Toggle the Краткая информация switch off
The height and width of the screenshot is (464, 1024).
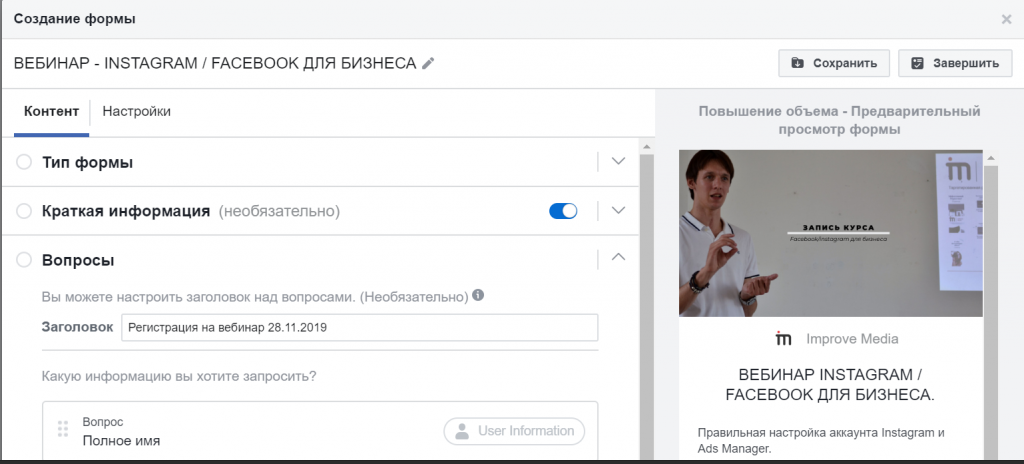[563, 211]
